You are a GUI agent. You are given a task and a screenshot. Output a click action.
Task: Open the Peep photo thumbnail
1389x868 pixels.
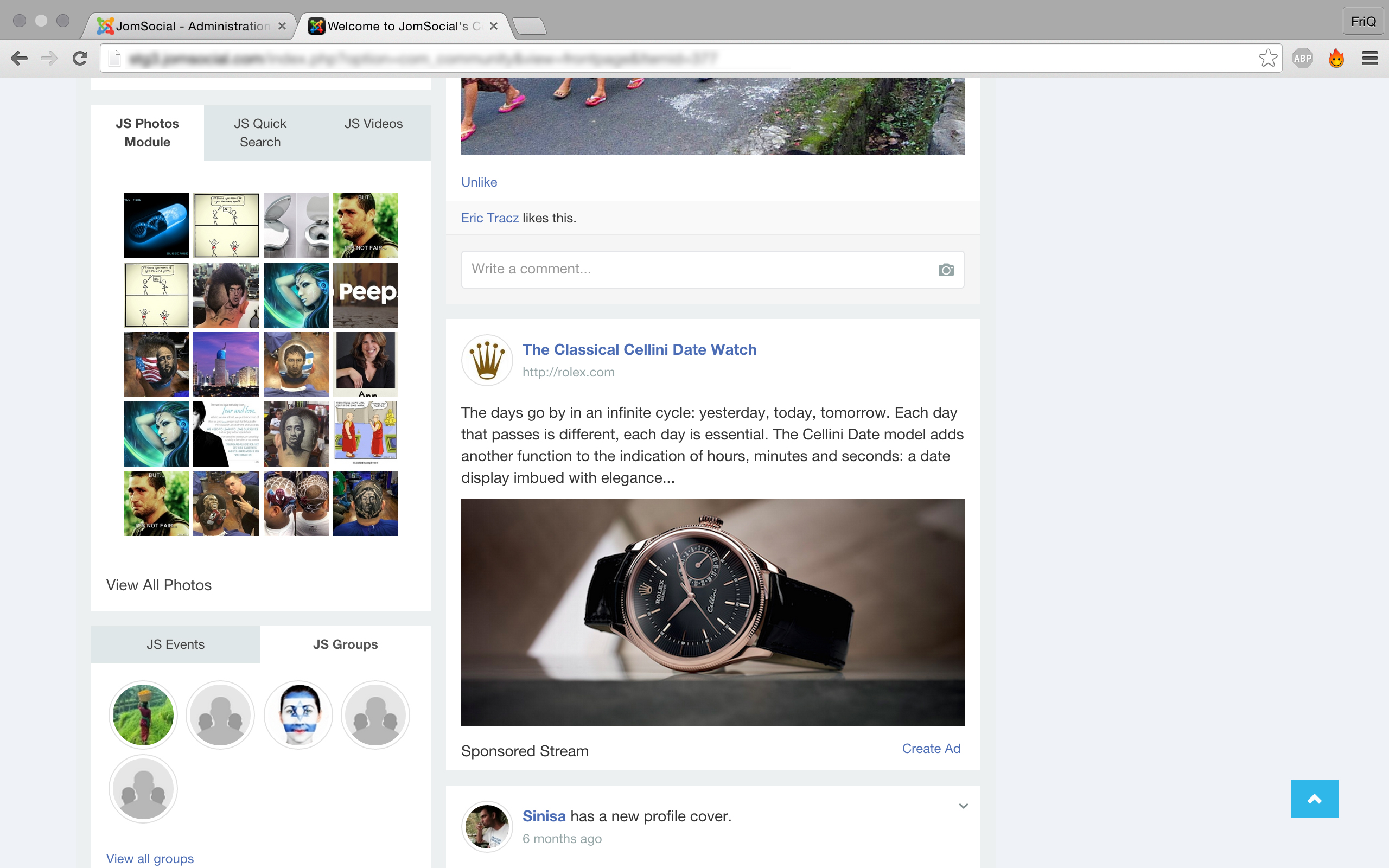[x=366, y=295]
